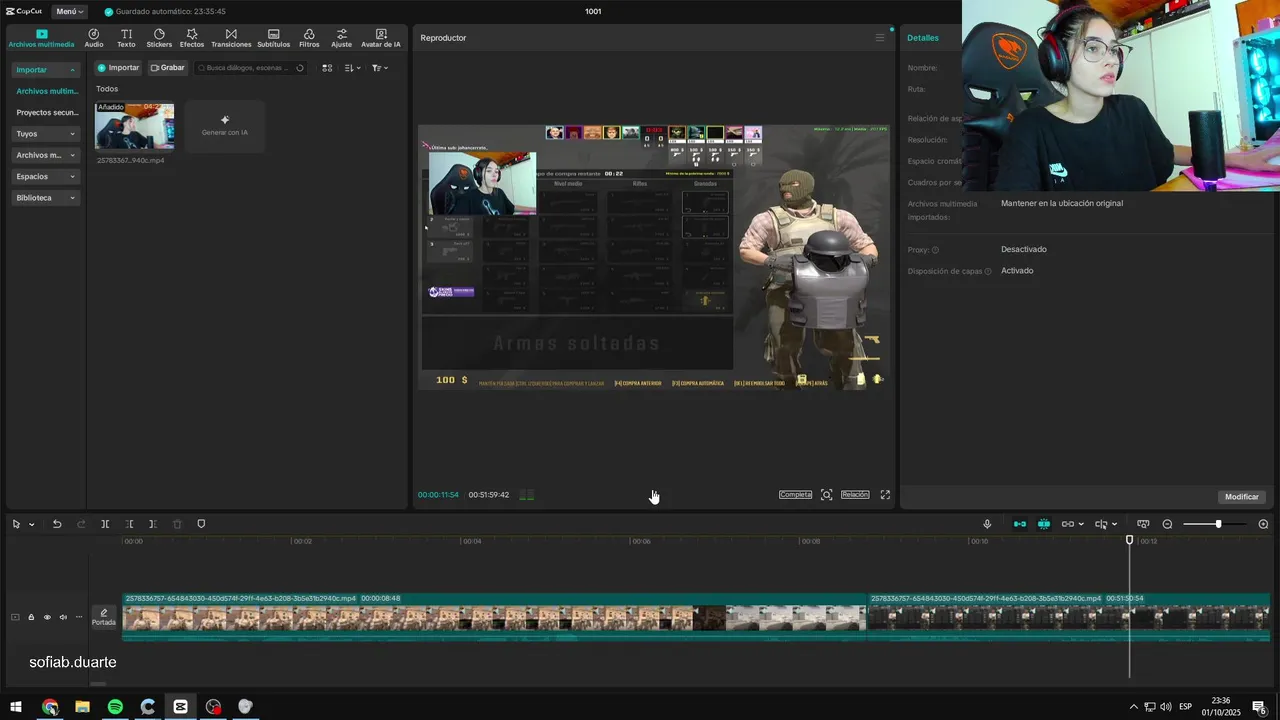The height and width of the screenshot is (720, 1280).
Task: Expand the Biblioteca section
Action: coord(46,198)
